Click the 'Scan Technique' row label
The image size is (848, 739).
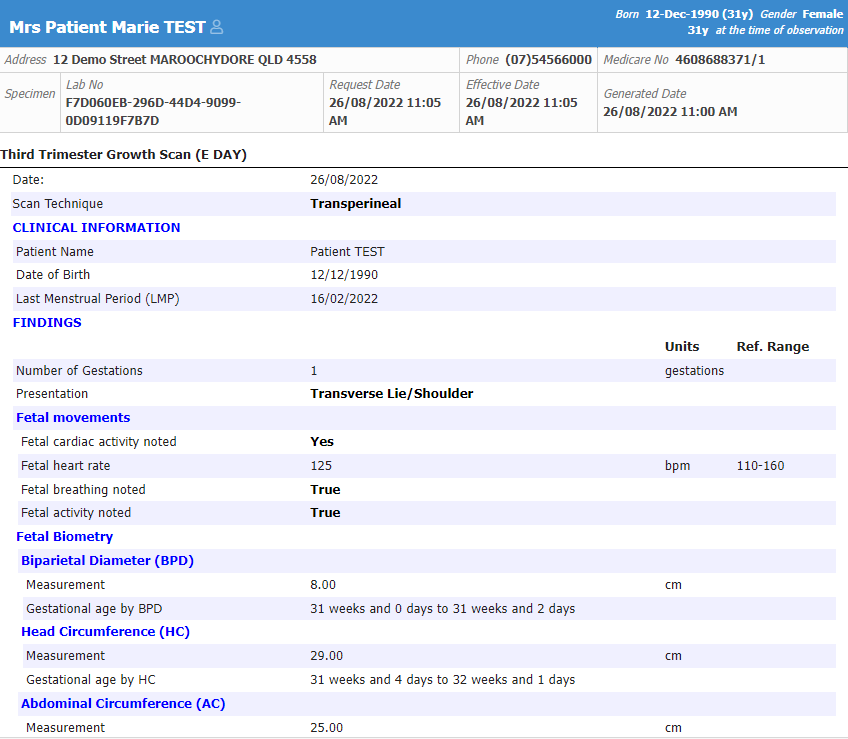[x=57, y=203]
